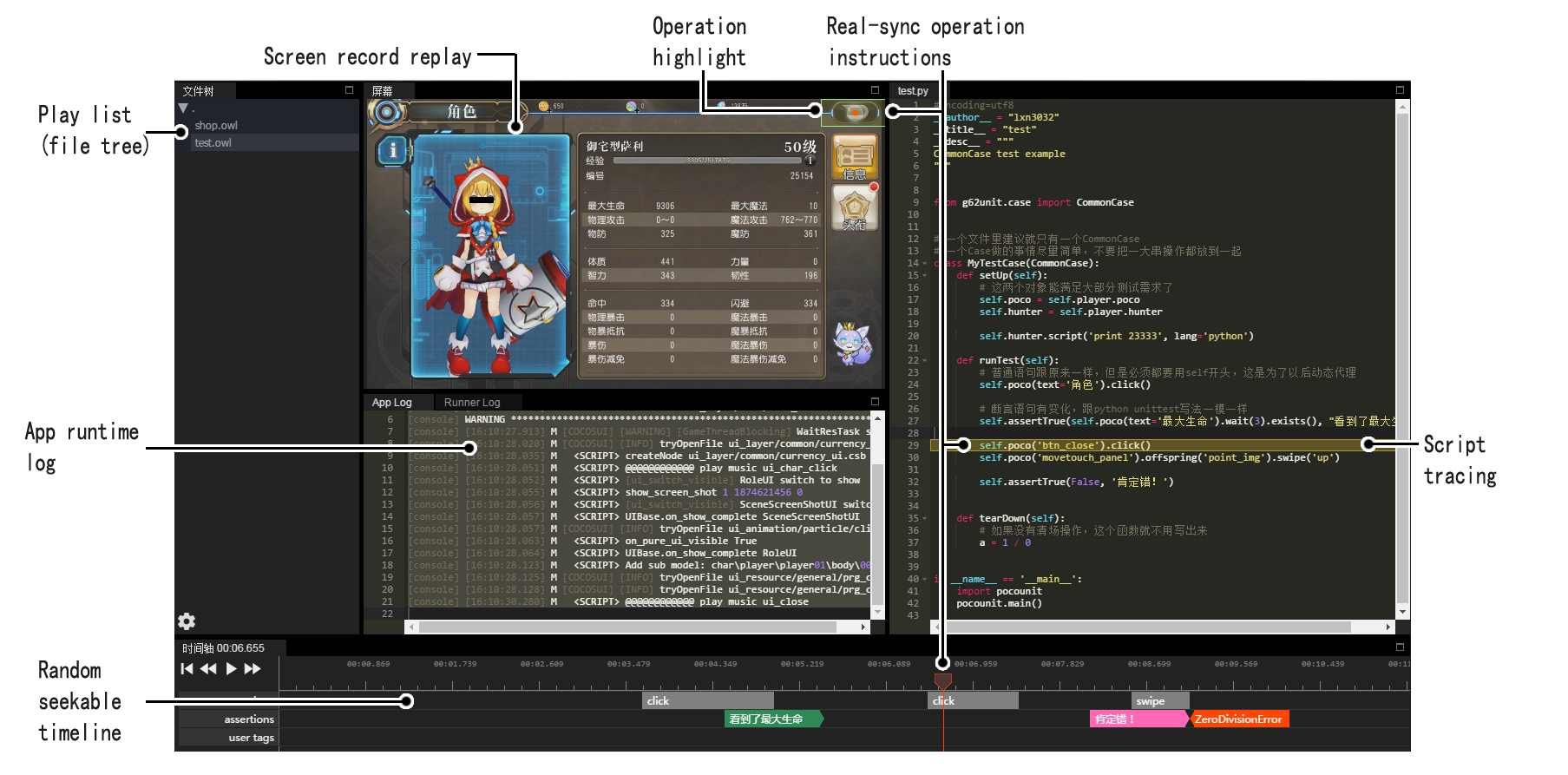1568x775 pixels.
Task: Click the gold coin icon showing 650
Action: point(544,107)
